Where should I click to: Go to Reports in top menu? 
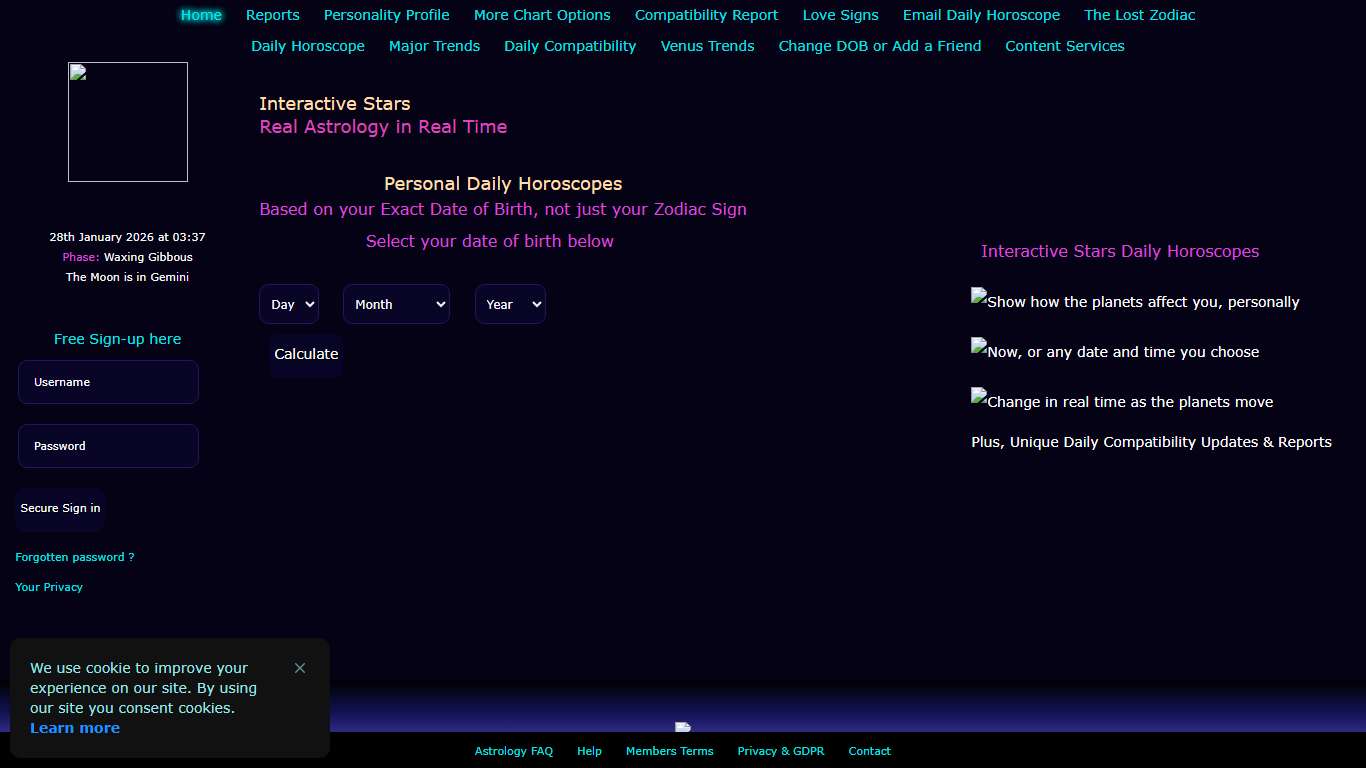tap(273, 15)
